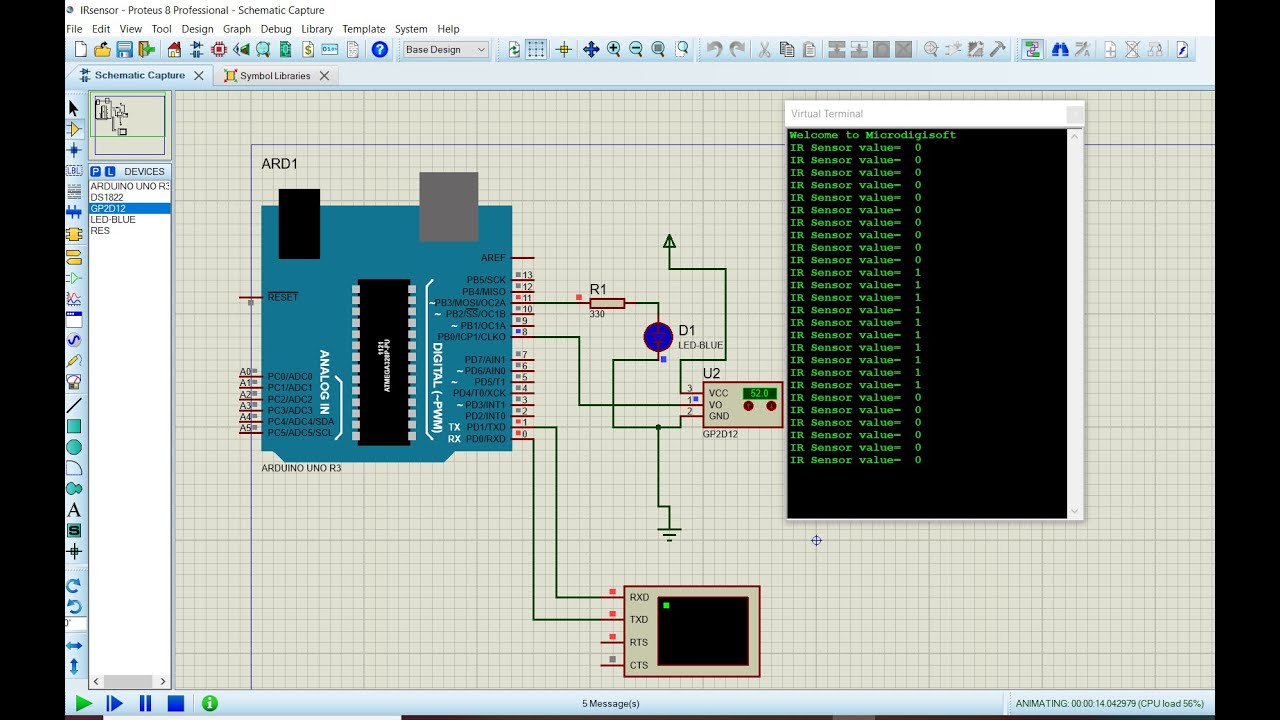Pause the running simulation
Viewport: 1280px width, 720px height.
click(x=145, y=704)
